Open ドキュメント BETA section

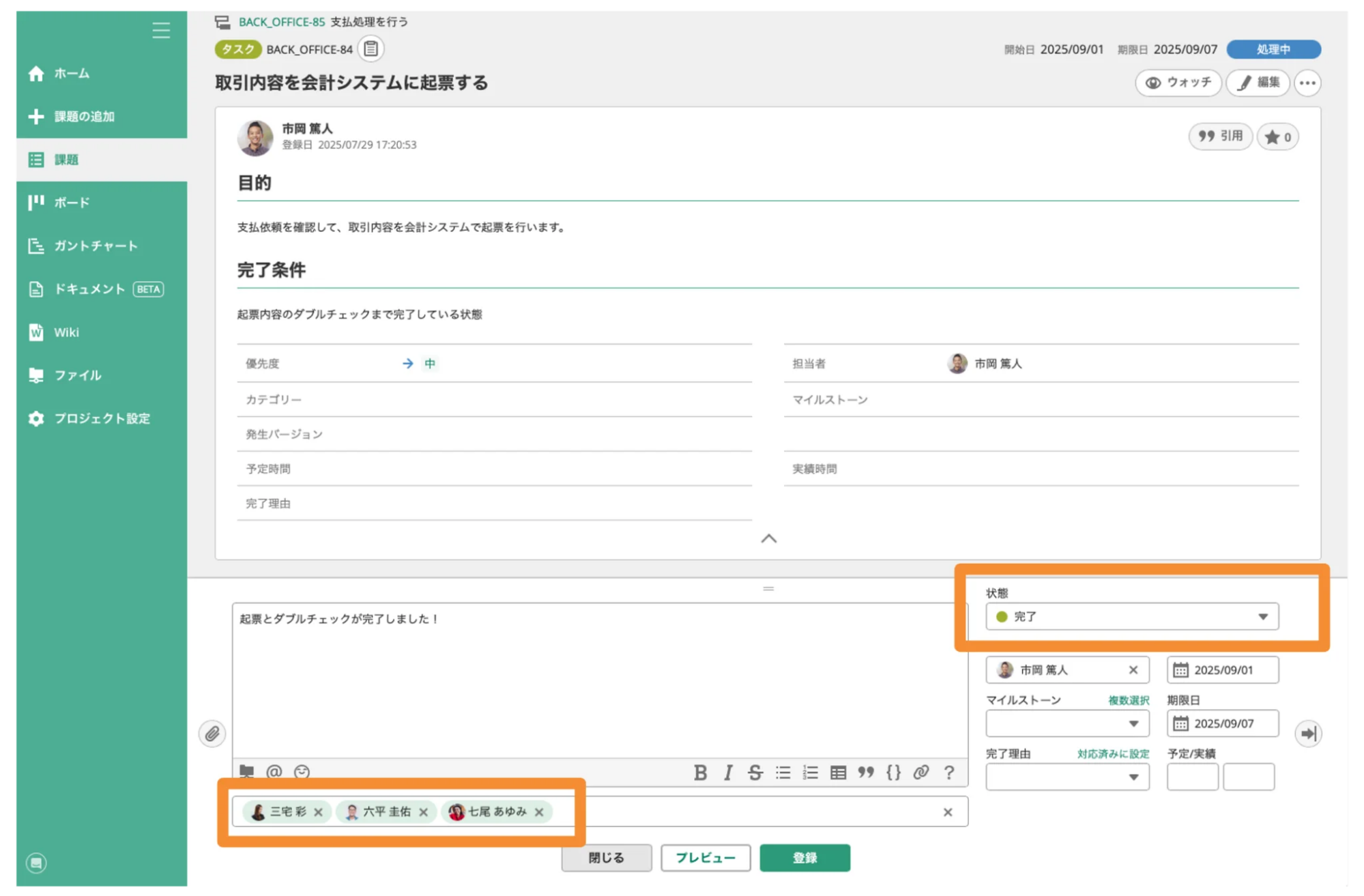coord(102,289)
